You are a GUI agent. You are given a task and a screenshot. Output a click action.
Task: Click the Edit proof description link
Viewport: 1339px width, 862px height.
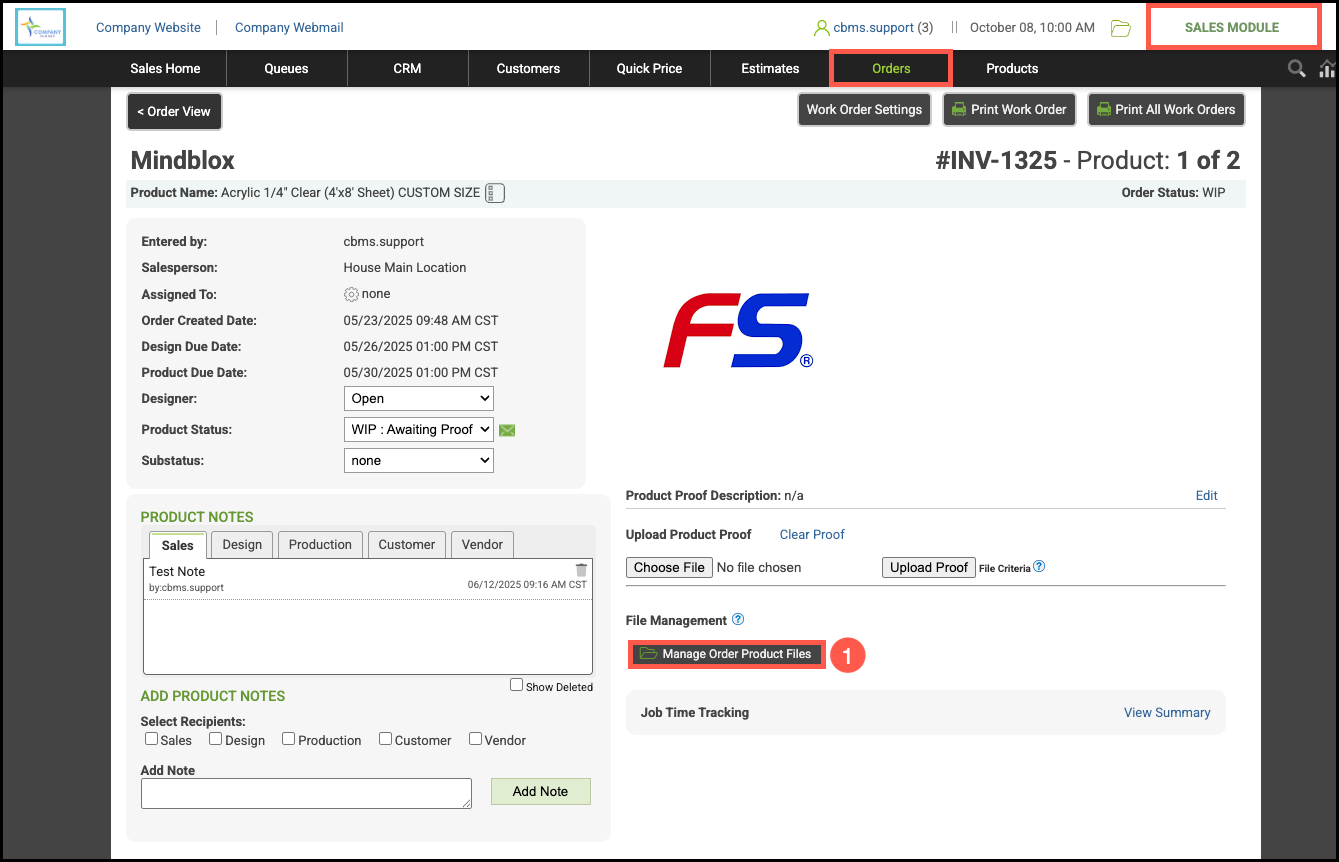(1207, 495)
